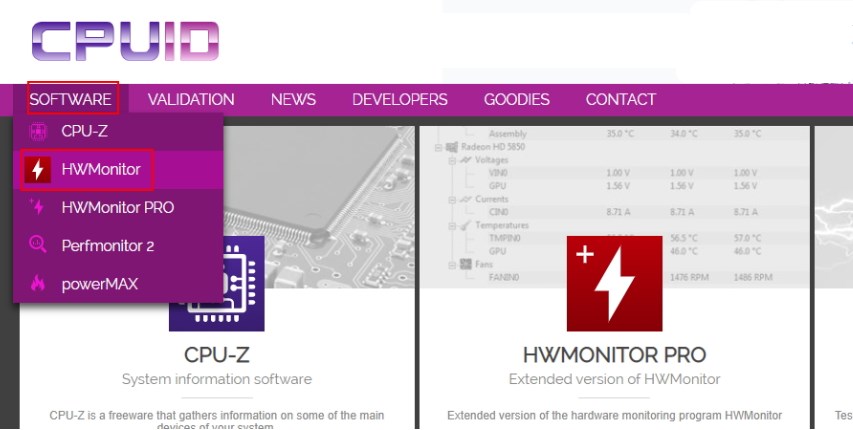
Task: Collapse the Temperatures tree node
Action: [x=452, y=226]
